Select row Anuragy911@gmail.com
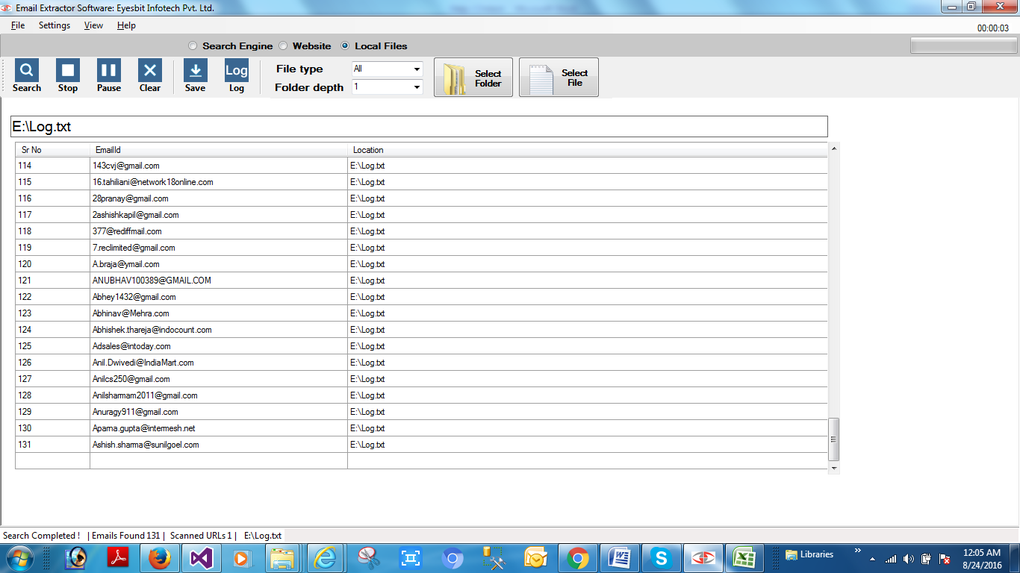This screenshot has height=573, width=1020. (422, 412)
